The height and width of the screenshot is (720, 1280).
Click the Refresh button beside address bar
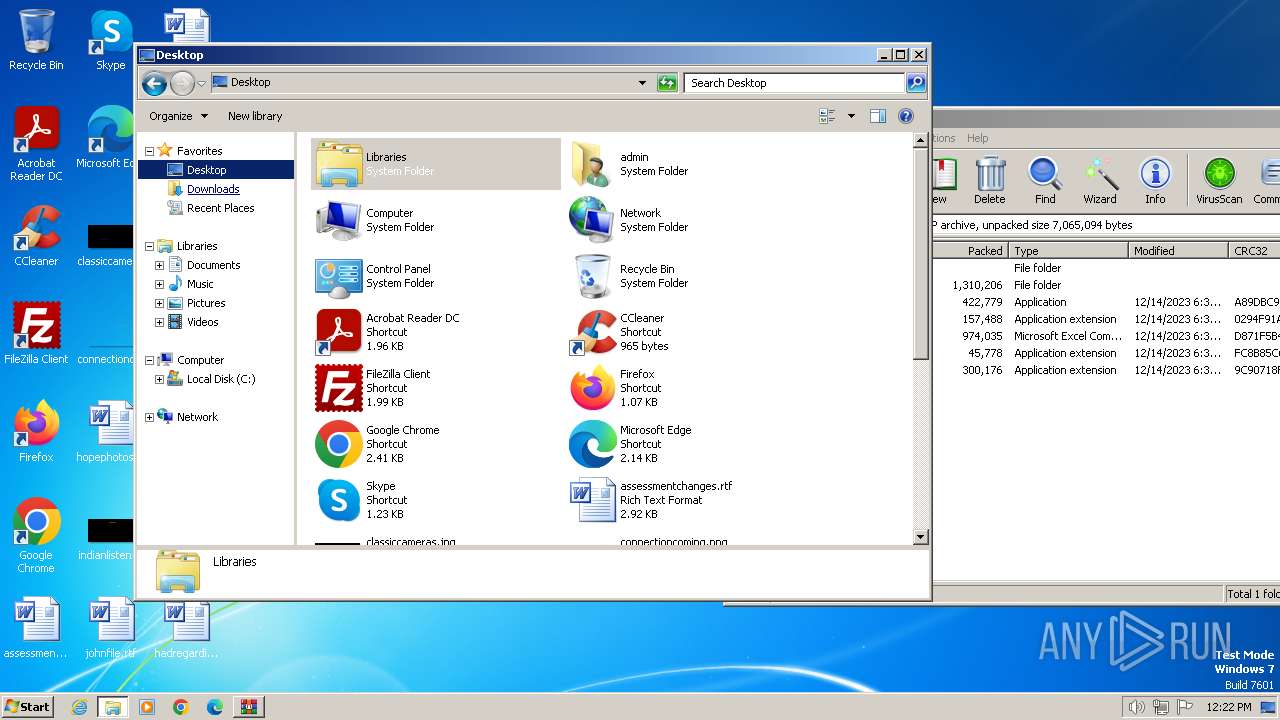pos(667,83)
